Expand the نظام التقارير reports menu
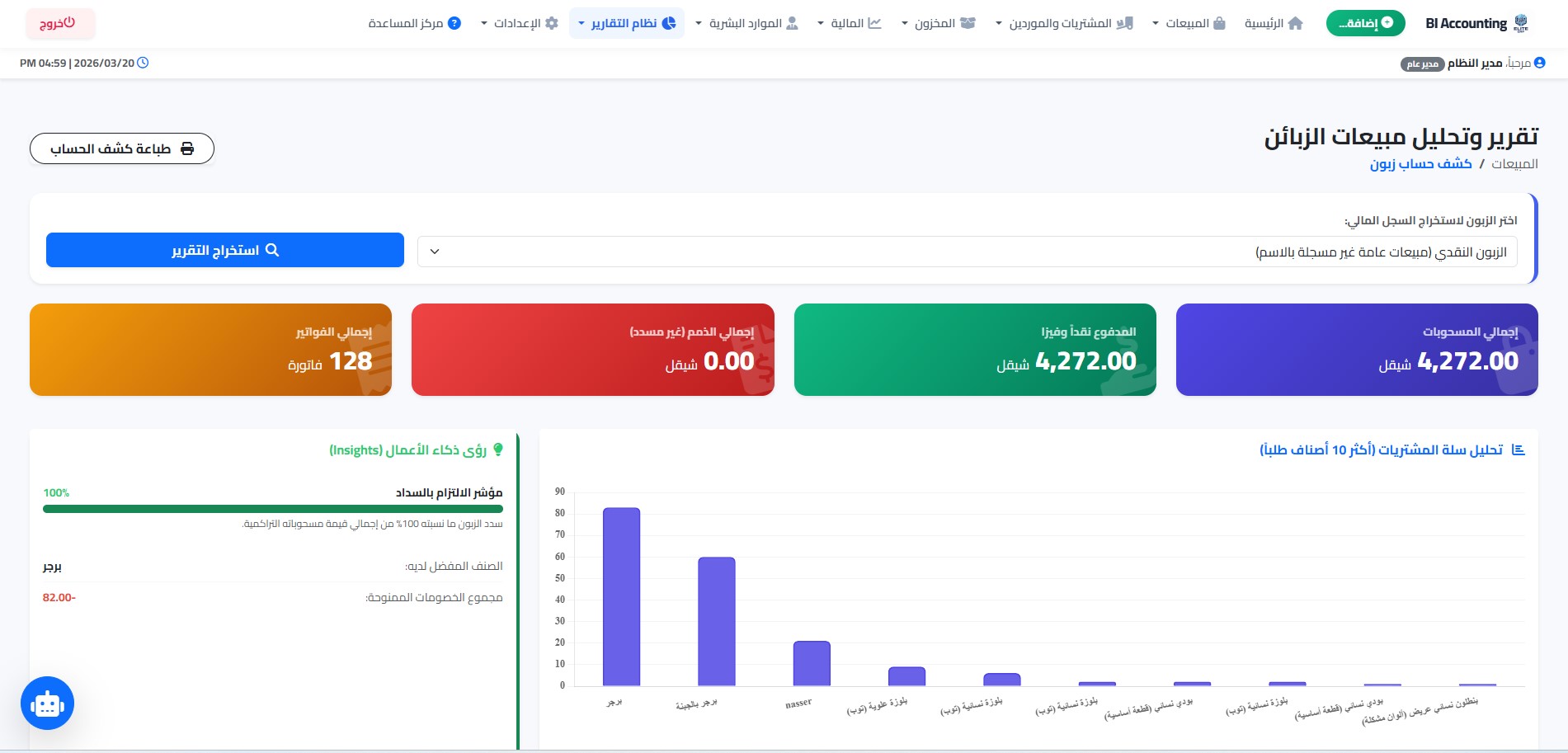1568x753 pixels. pyautogui.click(x=626, y=23)
